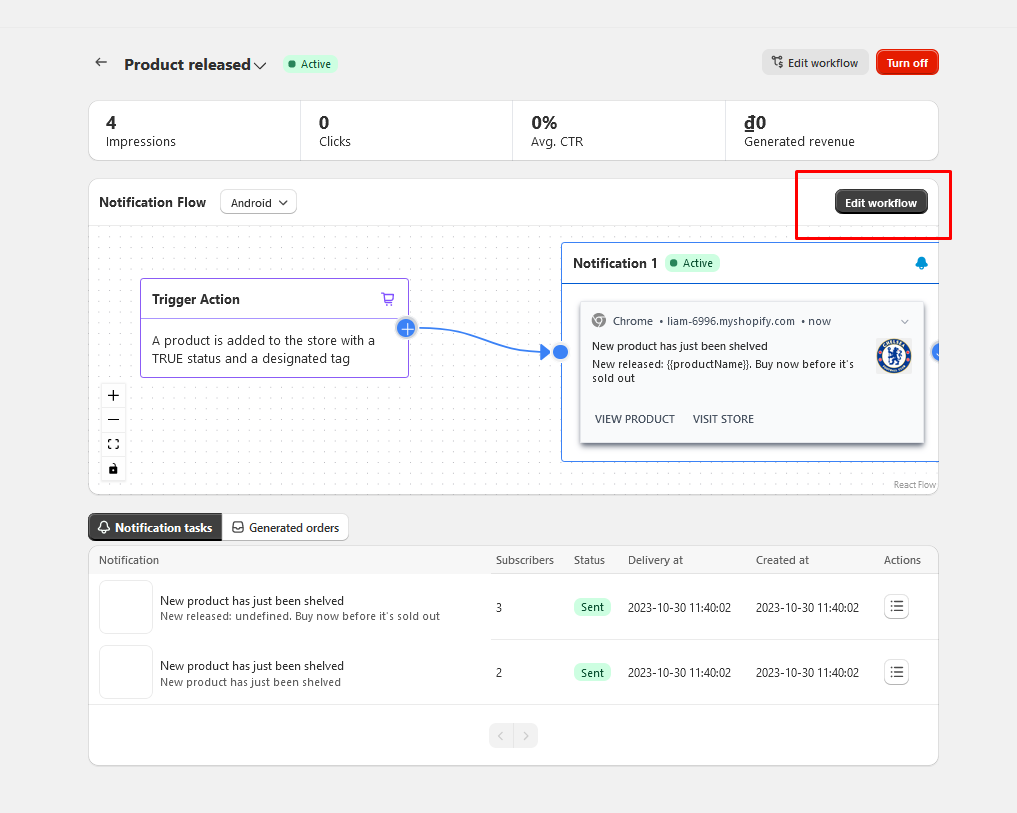The width and height of the screenshot is (1017, 813).
Task: Zoom out on the flow canvas
Action: pos(113,420)
